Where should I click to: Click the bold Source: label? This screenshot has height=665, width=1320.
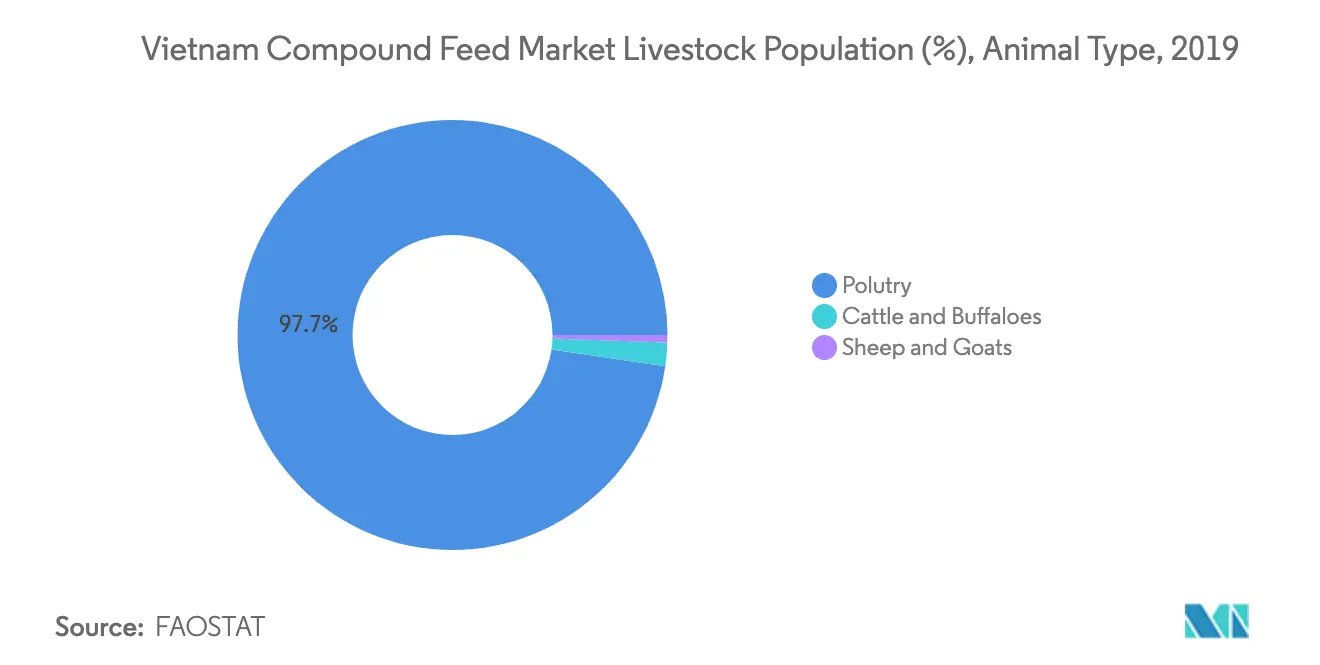coord(100,627)
